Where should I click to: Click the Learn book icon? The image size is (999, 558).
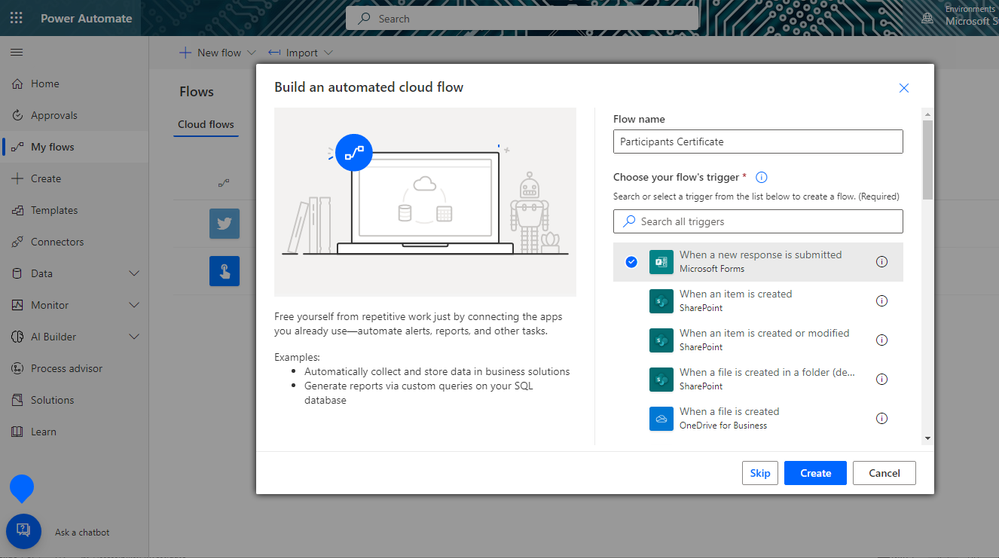17,431
